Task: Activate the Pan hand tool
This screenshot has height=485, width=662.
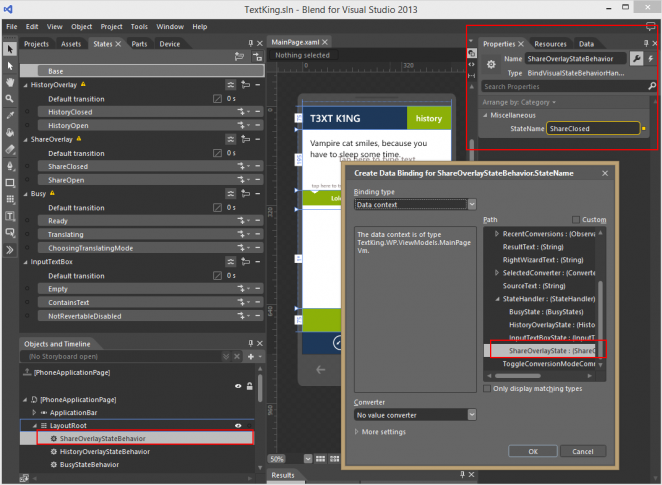Action: [x=10, y=82]
